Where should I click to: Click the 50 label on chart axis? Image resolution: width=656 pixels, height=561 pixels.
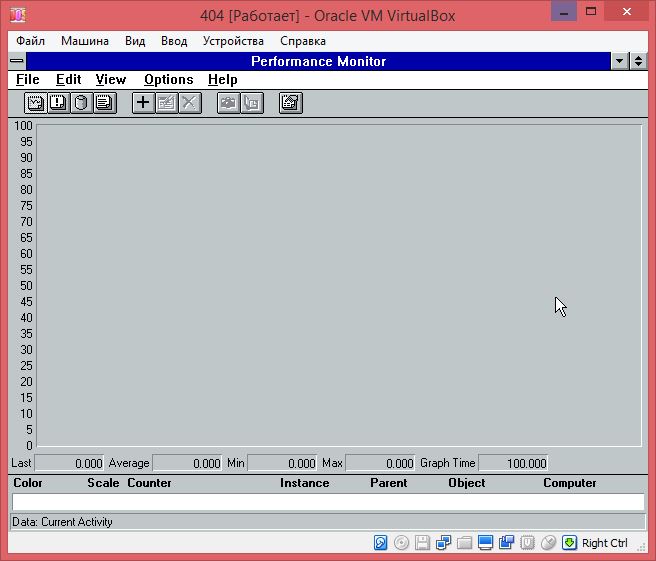tap(26, 286)
